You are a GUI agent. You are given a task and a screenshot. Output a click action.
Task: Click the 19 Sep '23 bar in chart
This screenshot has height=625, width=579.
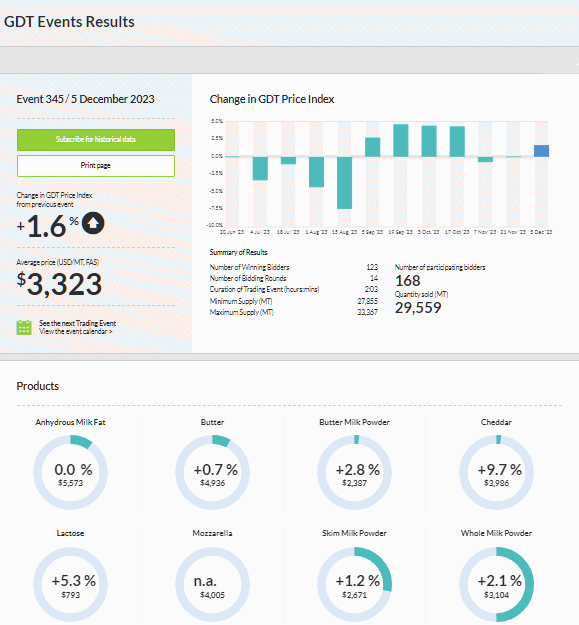coord(400,140)
